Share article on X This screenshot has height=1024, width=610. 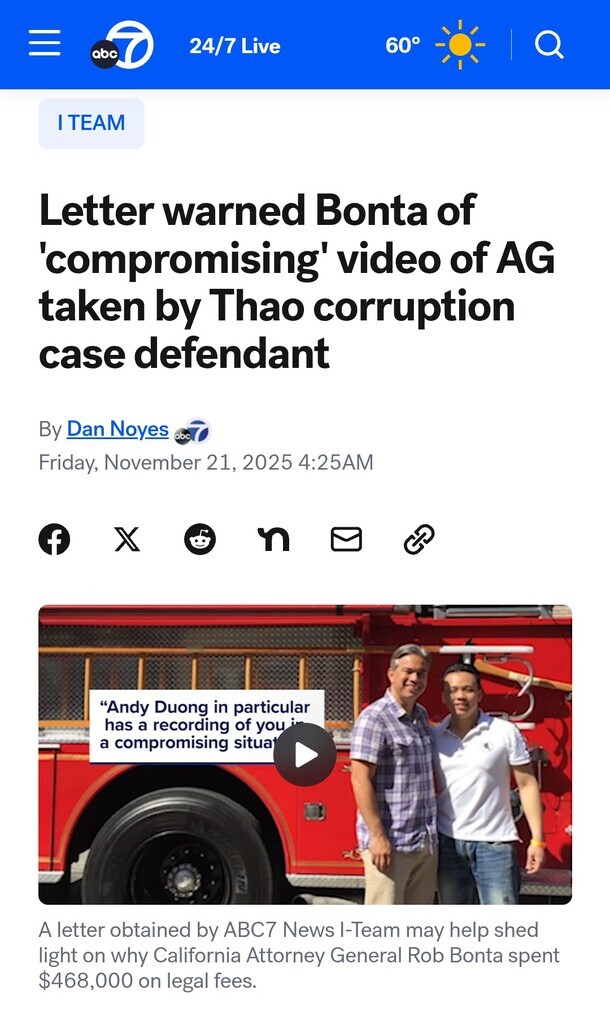coord(127,539)
